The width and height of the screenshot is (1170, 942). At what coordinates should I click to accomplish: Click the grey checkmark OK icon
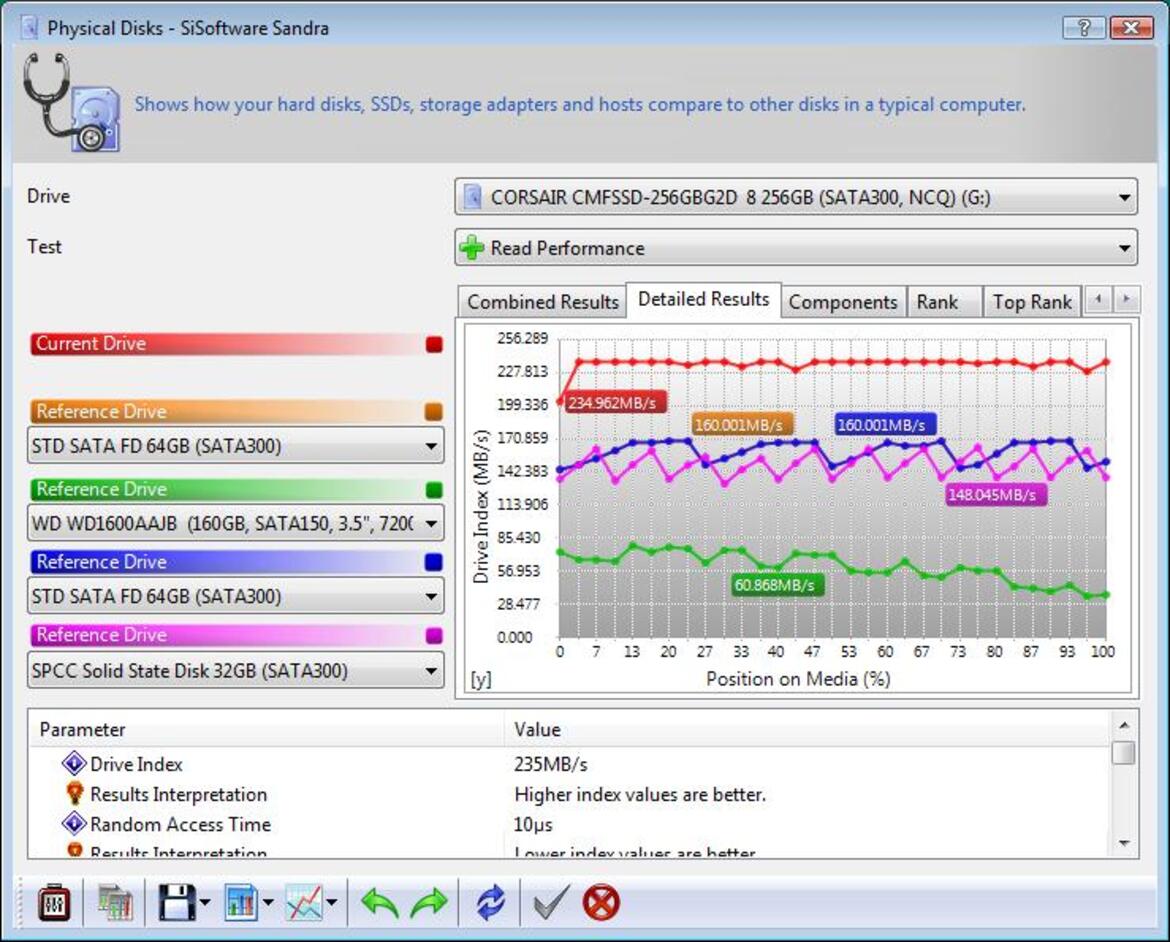[x=551, y=902]
